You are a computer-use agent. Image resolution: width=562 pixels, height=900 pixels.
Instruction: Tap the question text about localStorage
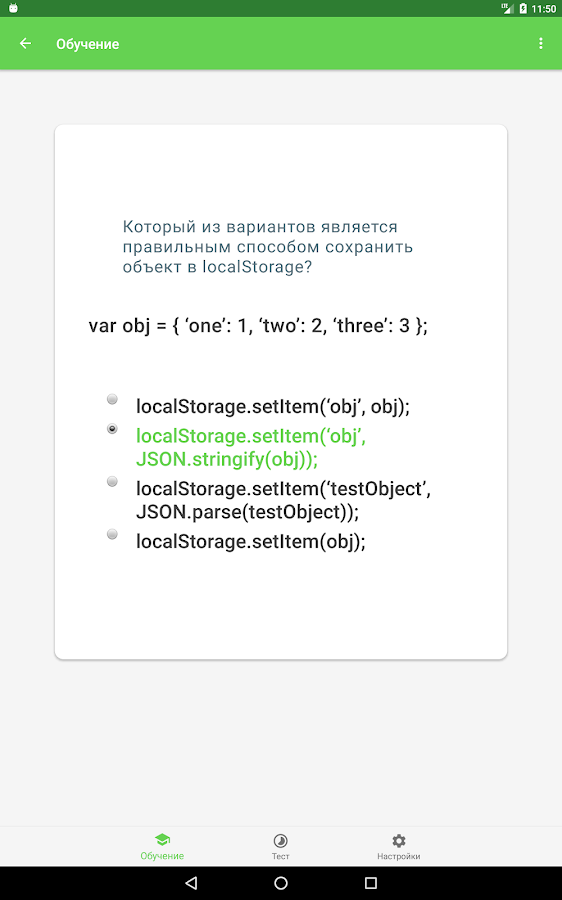point(268,247)
